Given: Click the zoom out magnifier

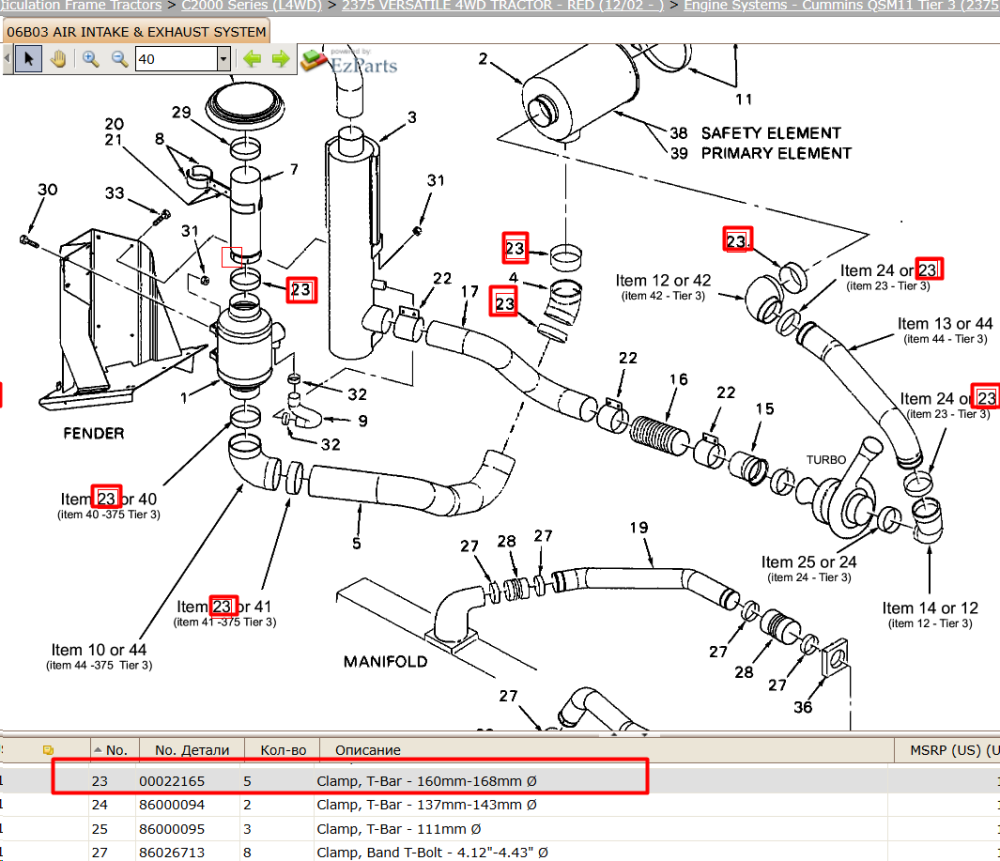Looking at the screenshot, I should point(119,59).
